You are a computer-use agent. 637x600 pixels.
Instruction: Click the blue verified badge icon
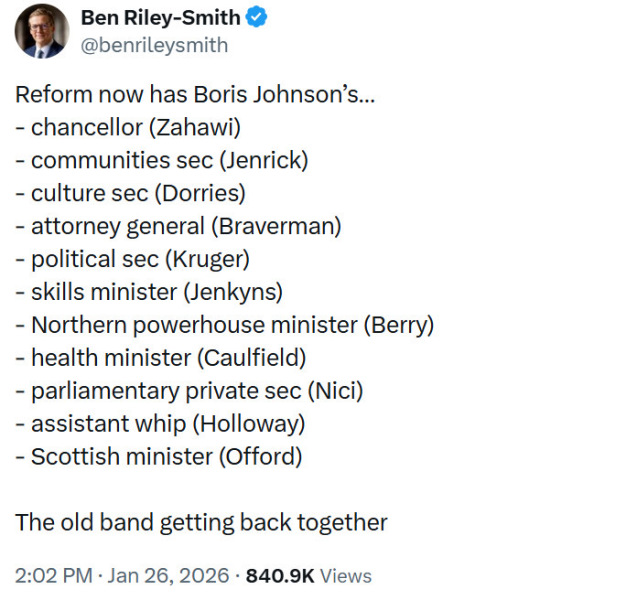[257, 18]
